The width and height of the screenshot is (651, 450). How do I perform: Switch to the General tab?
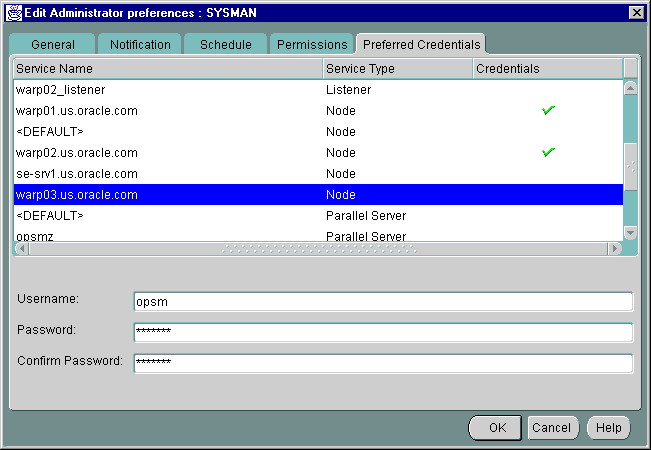(53, 45)
